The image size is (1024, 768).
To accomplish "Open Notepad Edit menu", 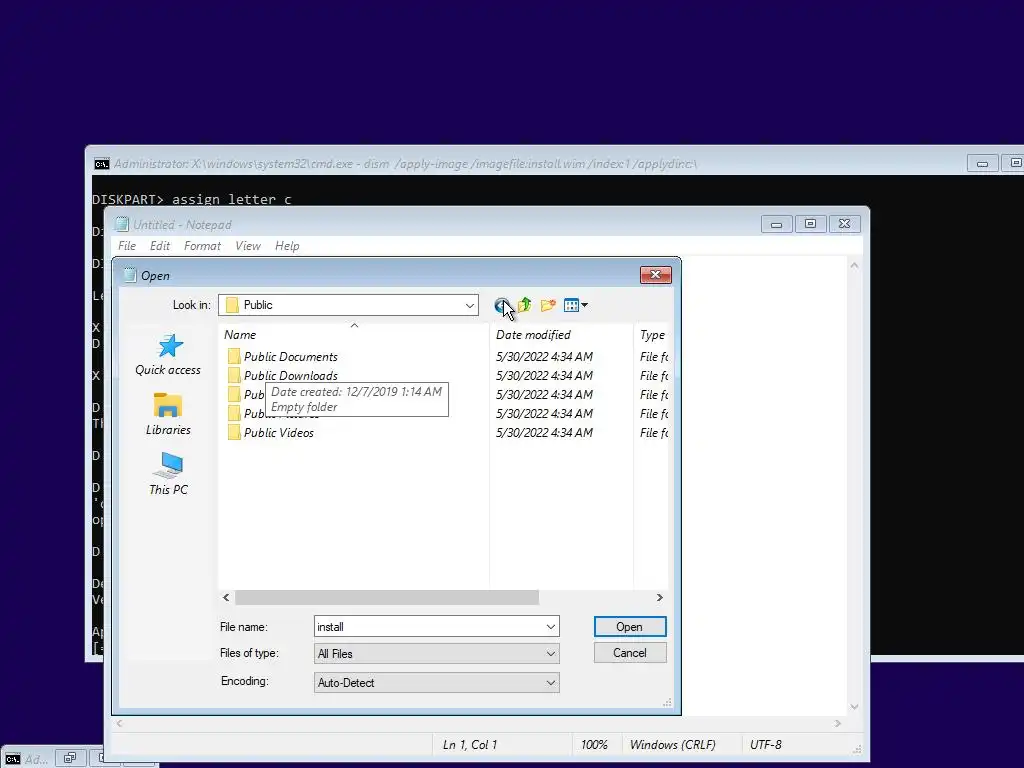I will [159, 246].
